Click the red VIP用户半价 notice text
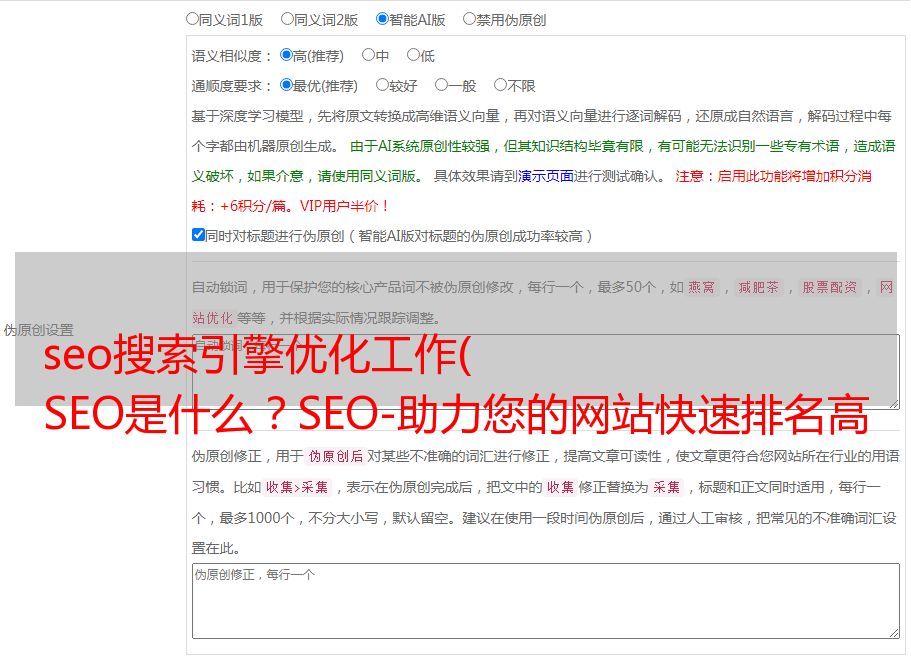The image size is (911, 658). click(x=344, y=206)
